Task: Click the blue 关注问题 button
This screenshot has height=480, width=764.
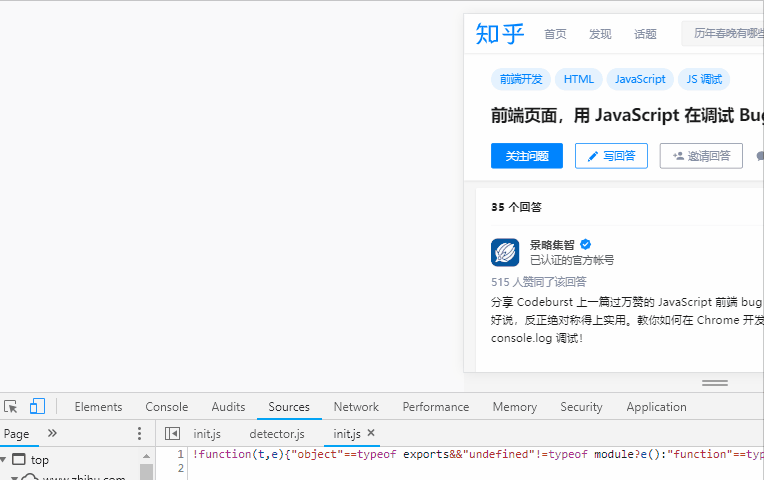Action: tap(527, 156)
